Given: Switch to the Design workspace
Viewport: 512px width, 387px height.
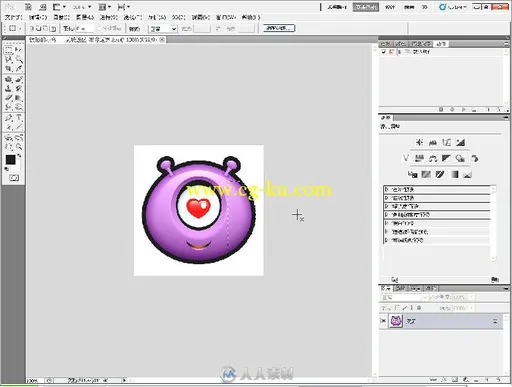Looking at the screenshot, I should click(x=389, y=7).
